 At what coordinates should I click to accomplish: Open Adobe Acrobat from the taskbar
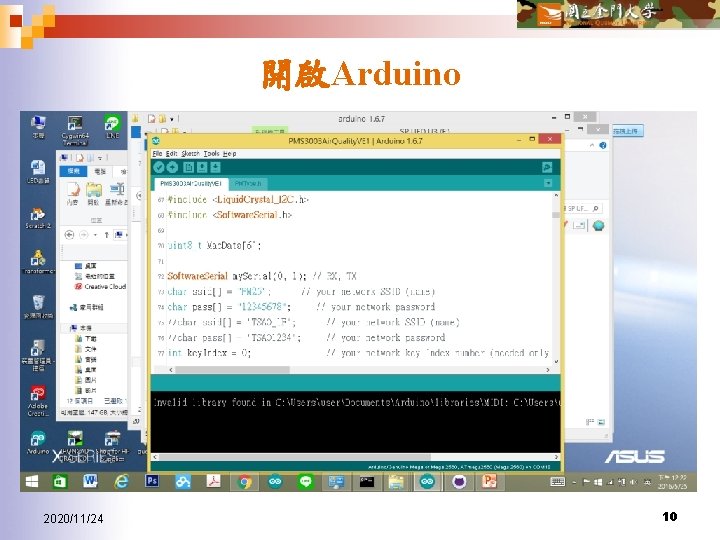point(214,481)
